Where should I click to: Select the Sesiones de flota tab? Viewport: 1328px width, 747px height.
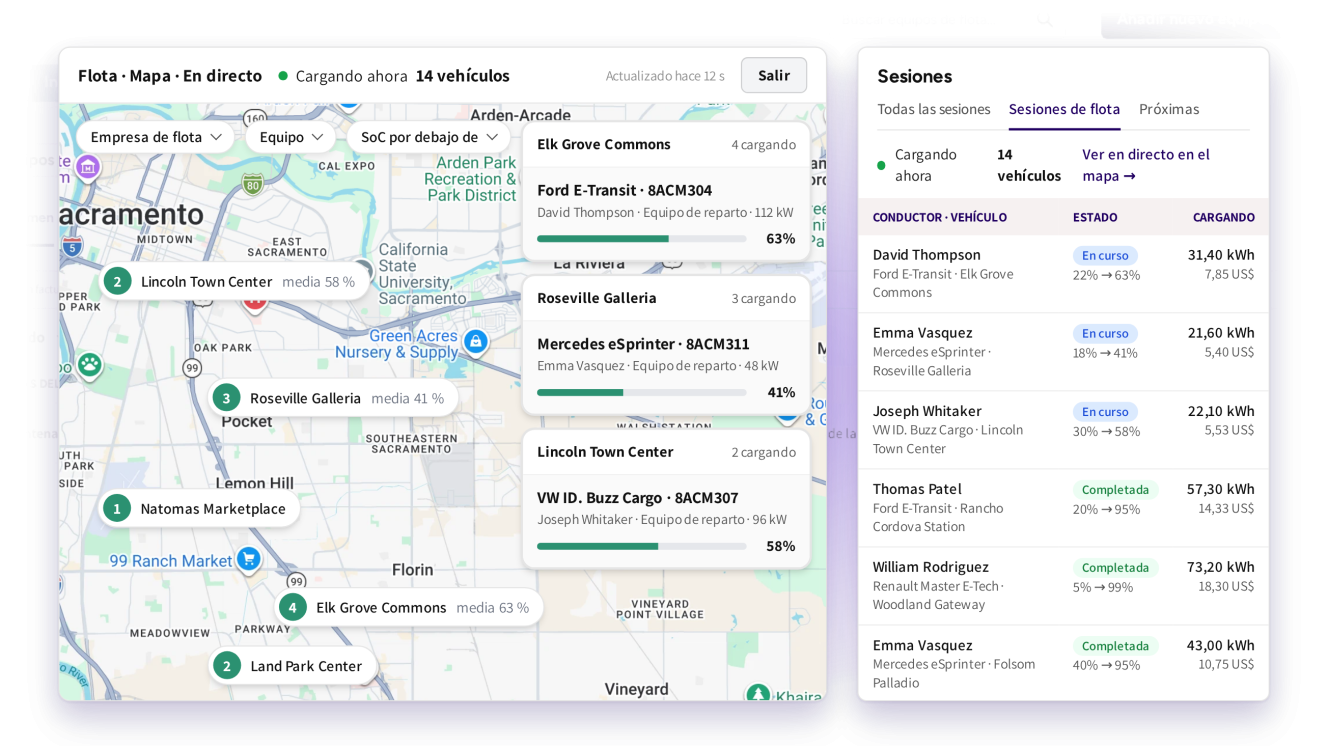[x=1064, y=109]
